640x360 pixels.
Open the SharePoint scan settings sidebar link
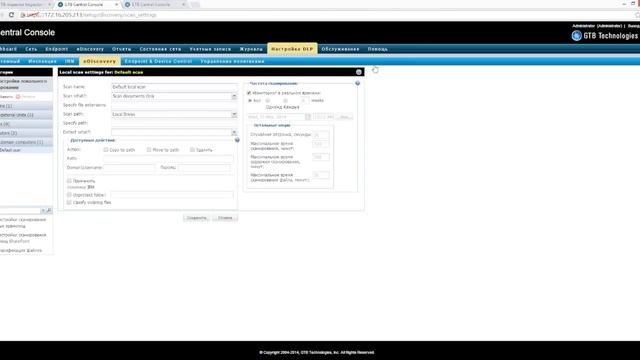pyautogui.click(x=23, y=238)
